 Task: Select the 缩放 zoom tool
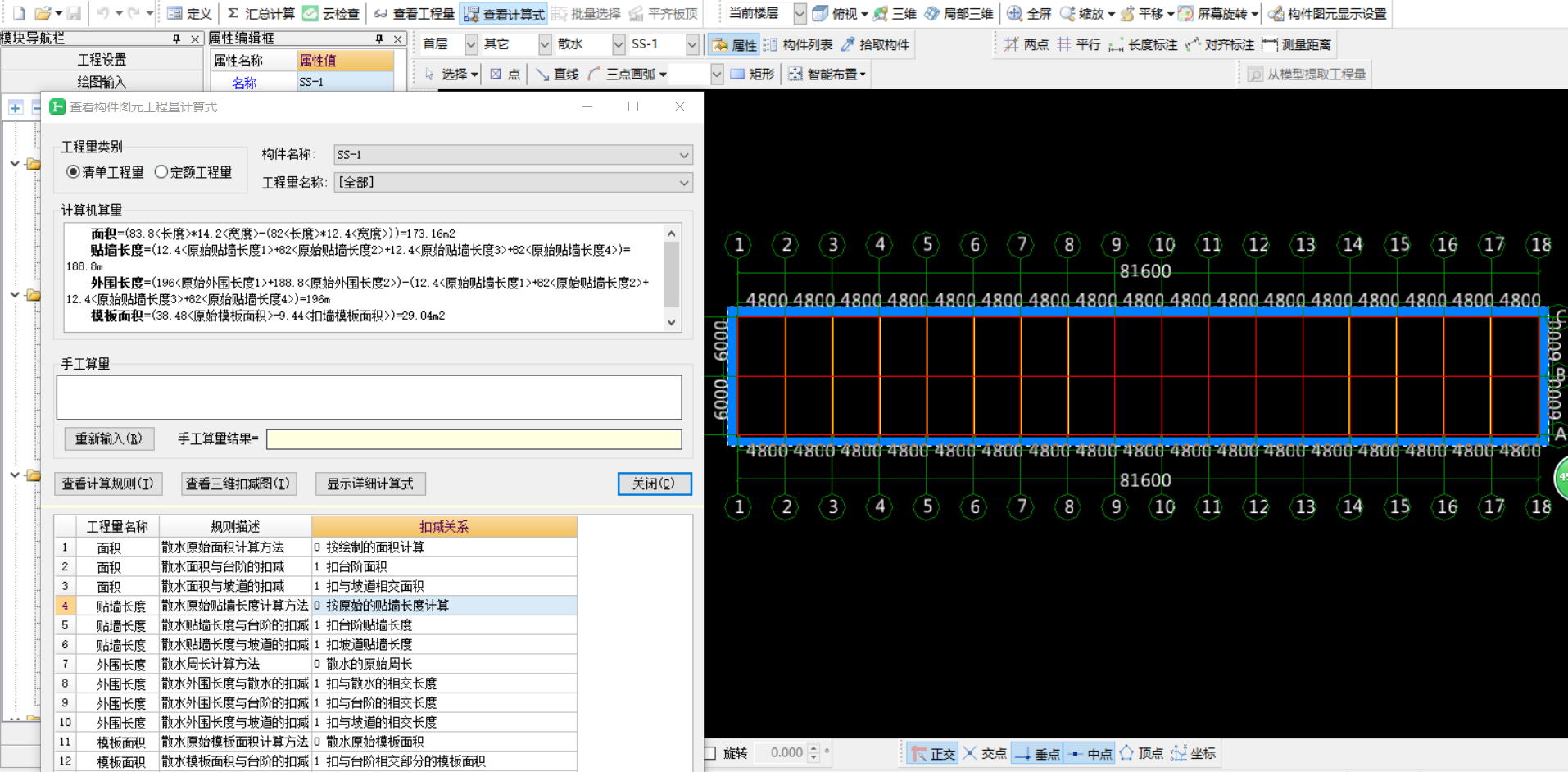coord(1081,14)
